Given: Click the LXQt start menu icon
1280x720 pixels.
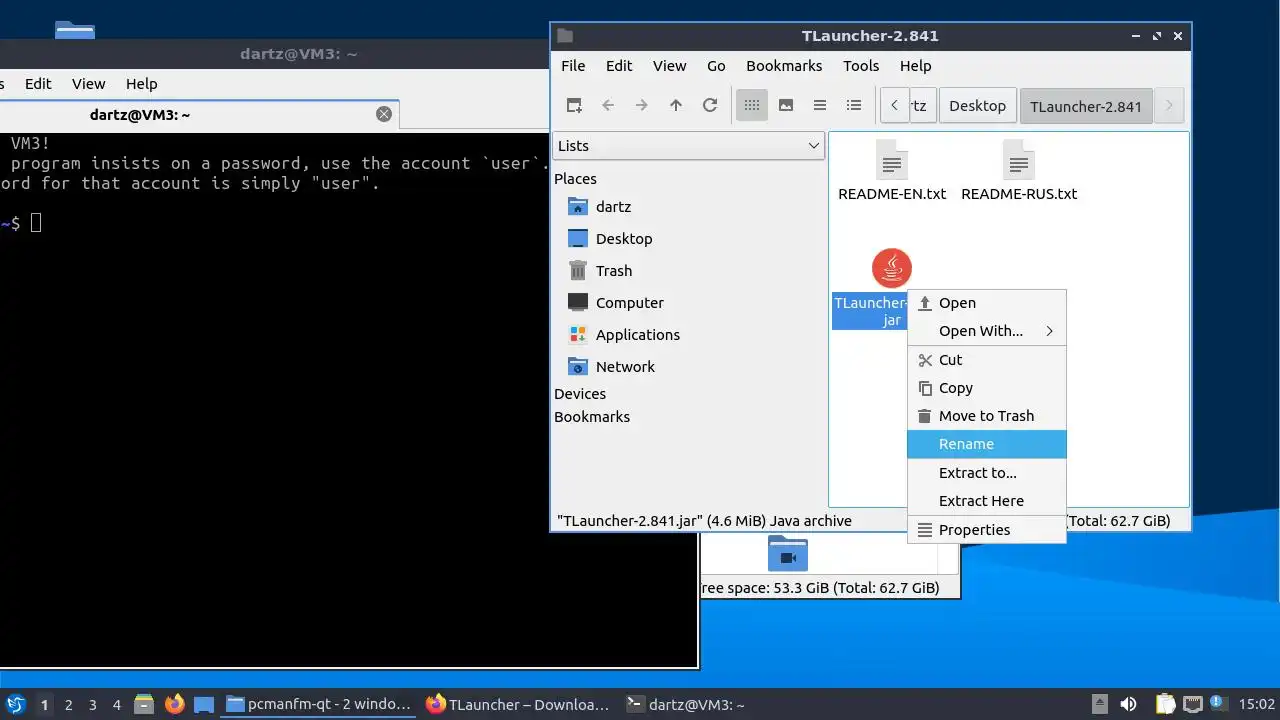Looking at the screenshot, I should (x=15, y=704).
